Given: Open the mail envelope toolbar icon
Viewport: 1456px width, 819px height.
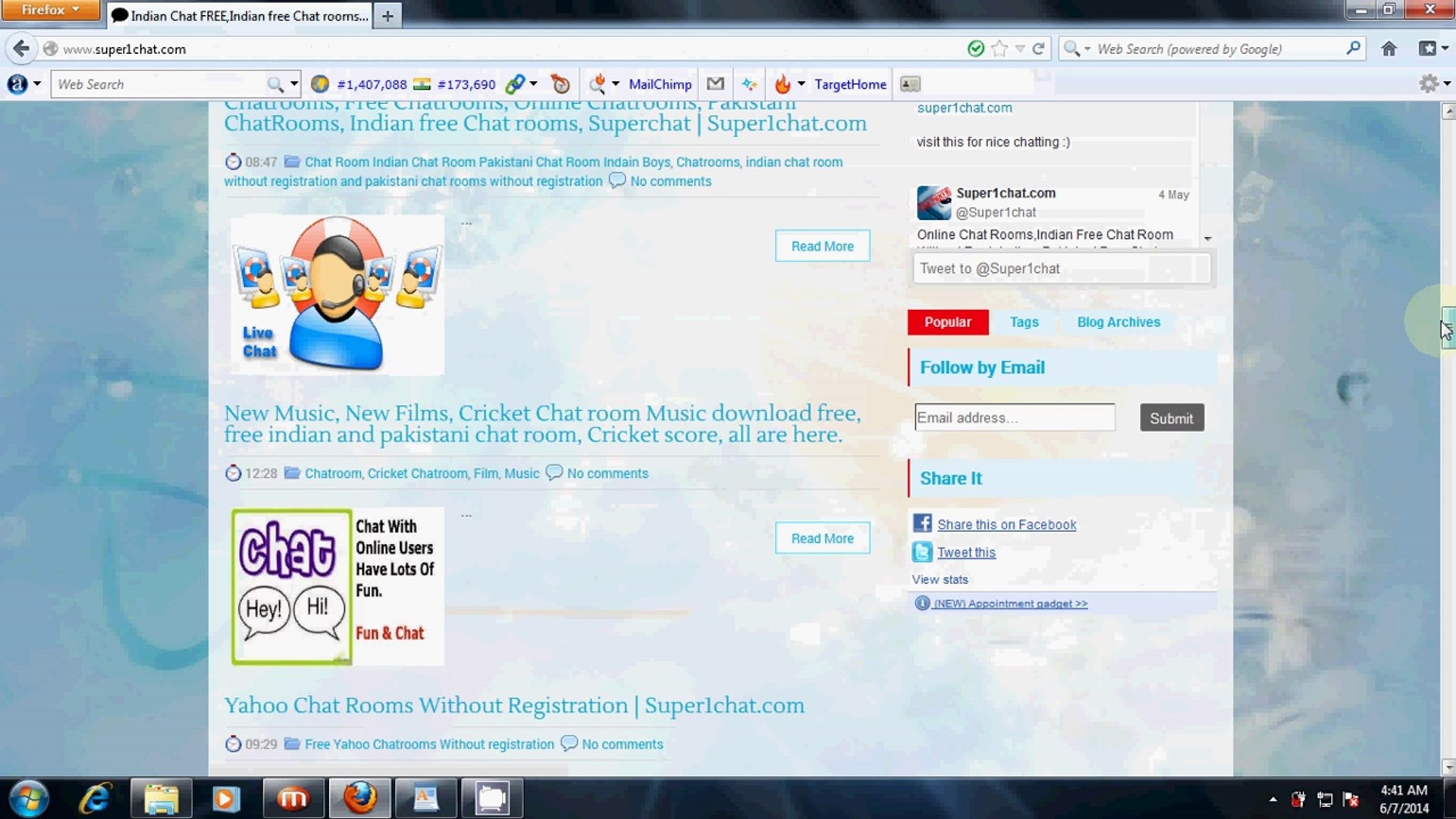Looking at the screenshot, I should click(x=715, y=84).
